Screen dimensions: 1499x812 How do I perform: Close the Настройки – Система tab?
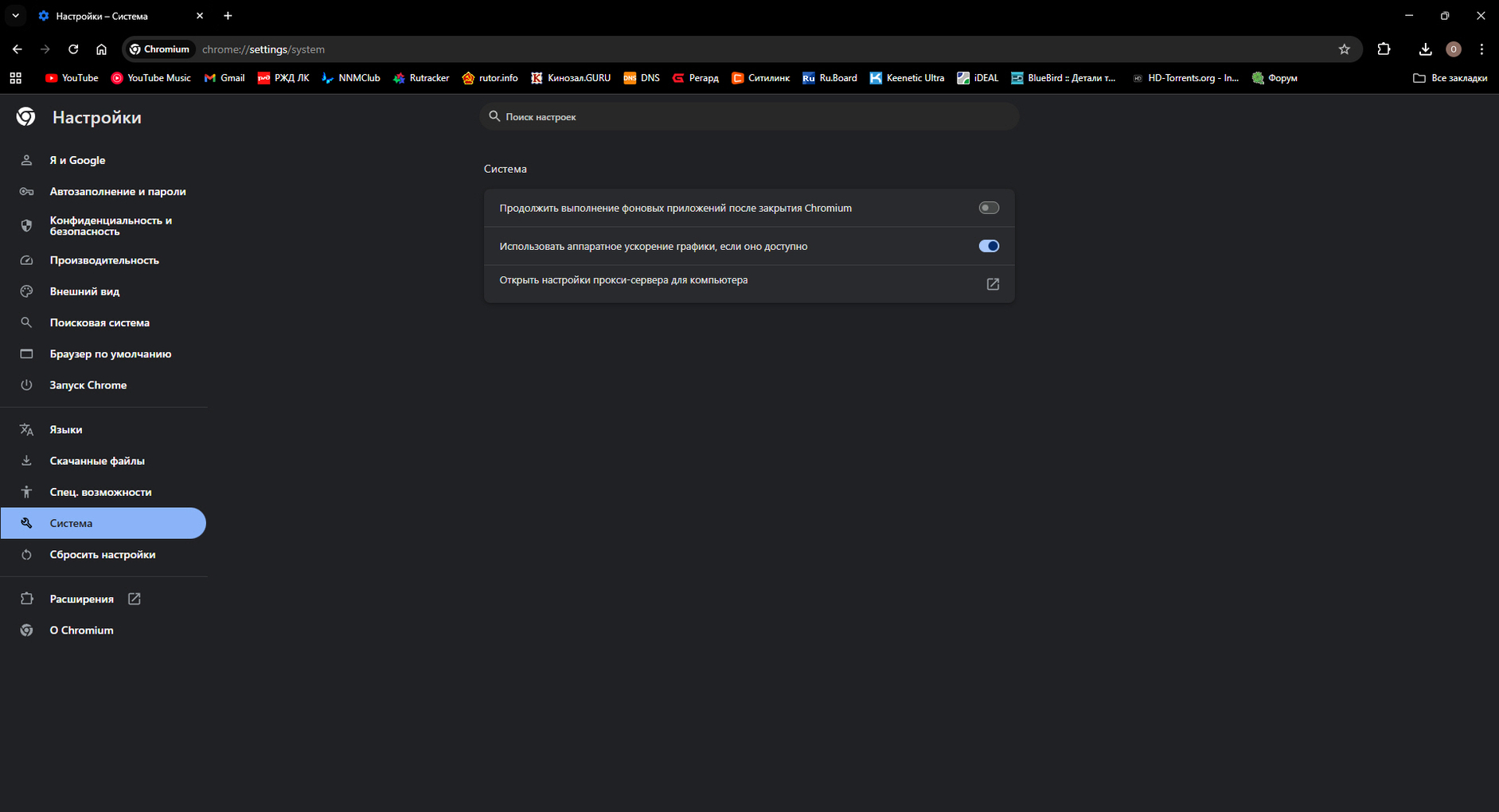200,16
